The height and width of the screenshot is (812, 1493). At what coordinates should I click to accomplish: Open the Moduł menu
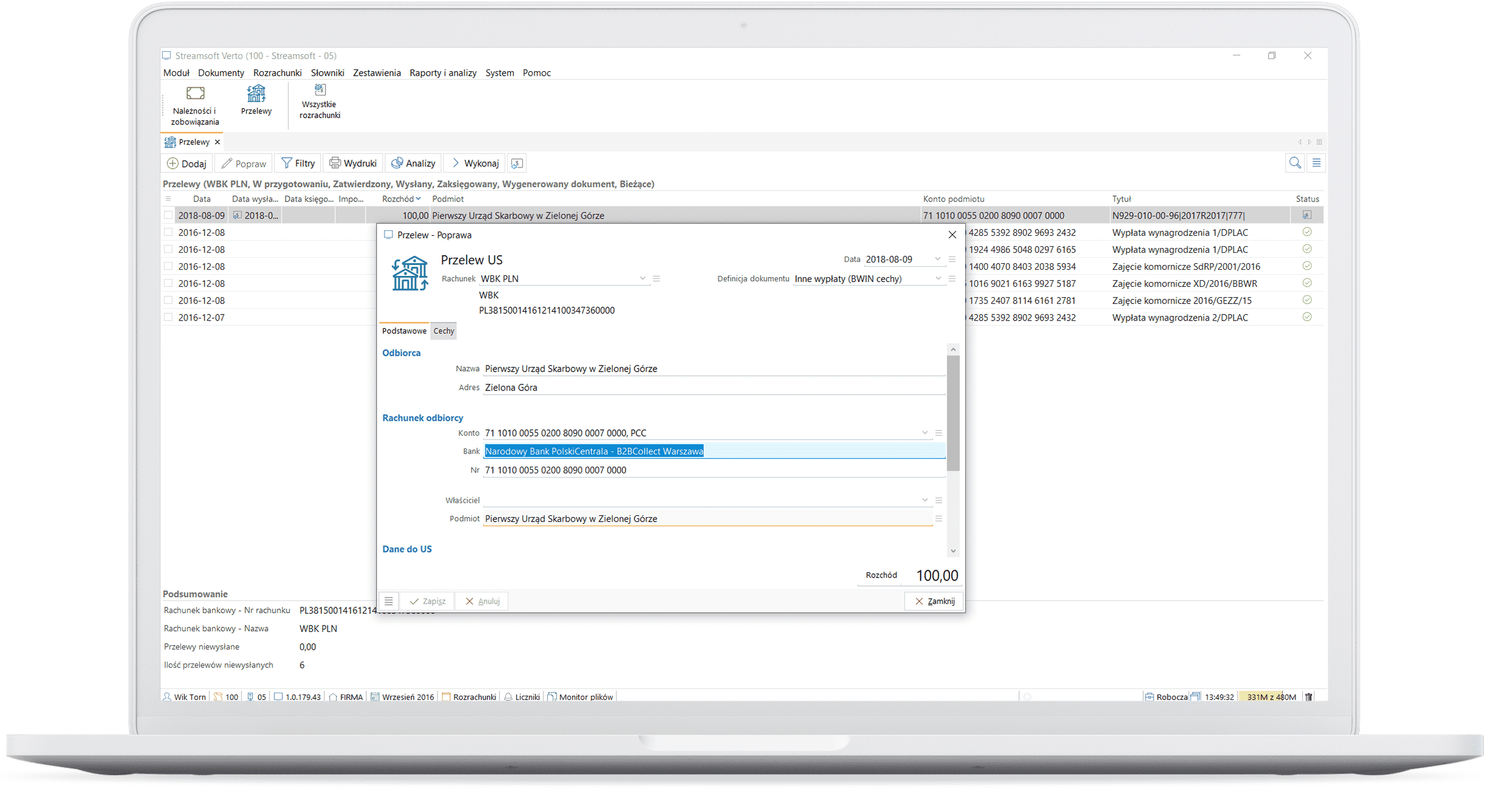pos(176,72)
